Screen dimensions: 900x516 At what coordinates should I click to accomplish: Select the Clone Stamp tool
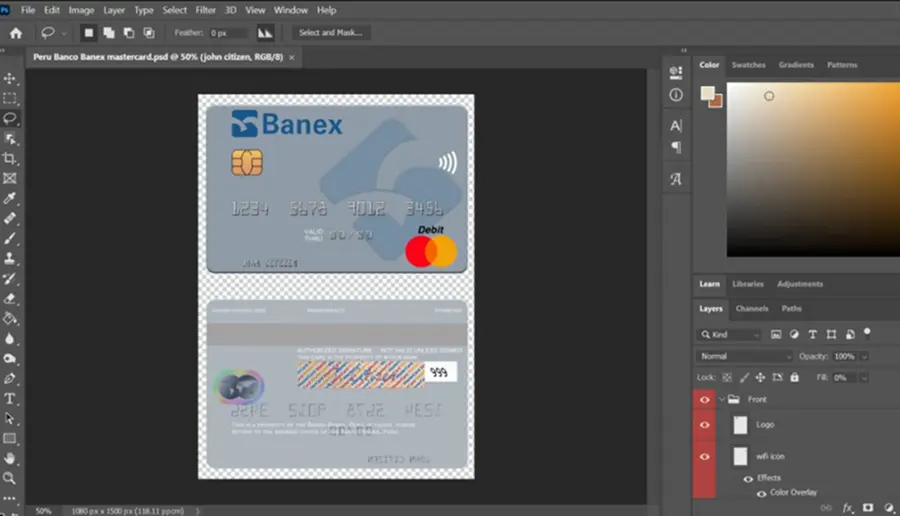(10, 258)
